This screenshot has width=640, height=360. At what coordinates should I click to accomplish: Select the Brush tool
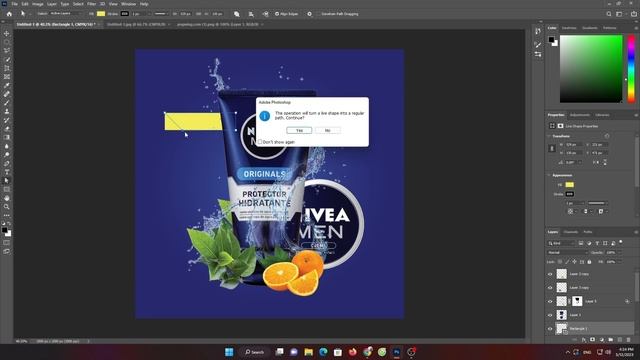pos(7,102)
